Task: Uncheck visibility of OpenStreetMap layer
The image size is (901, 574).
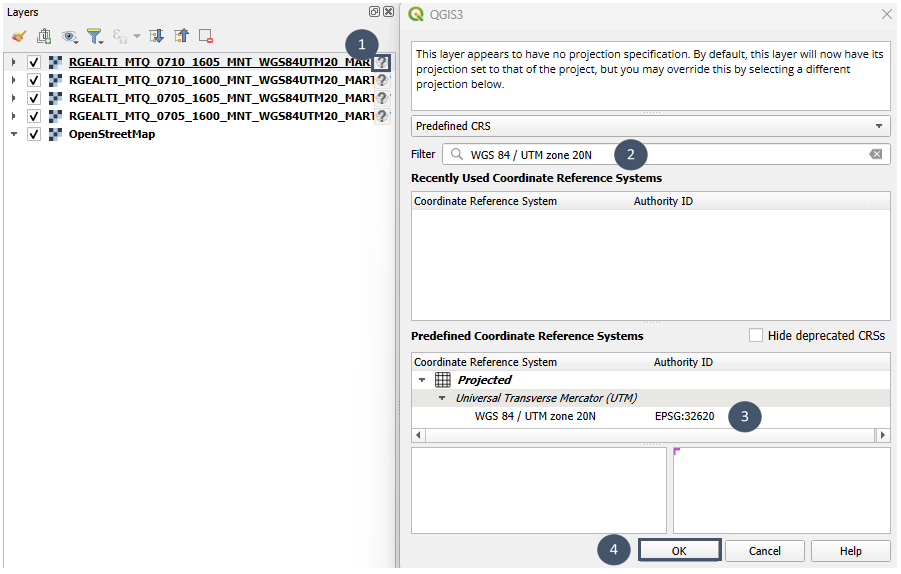Action: pyautogui.click(x=34, y=134)
